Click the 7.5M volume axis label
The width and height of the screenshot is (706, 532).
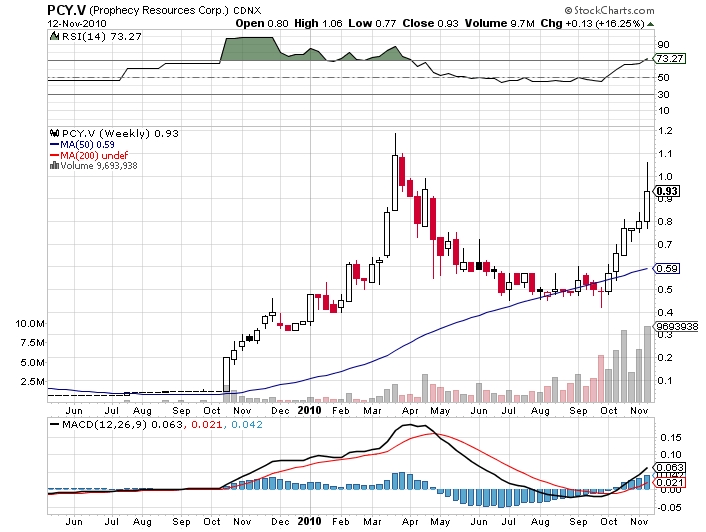point(32,343)
